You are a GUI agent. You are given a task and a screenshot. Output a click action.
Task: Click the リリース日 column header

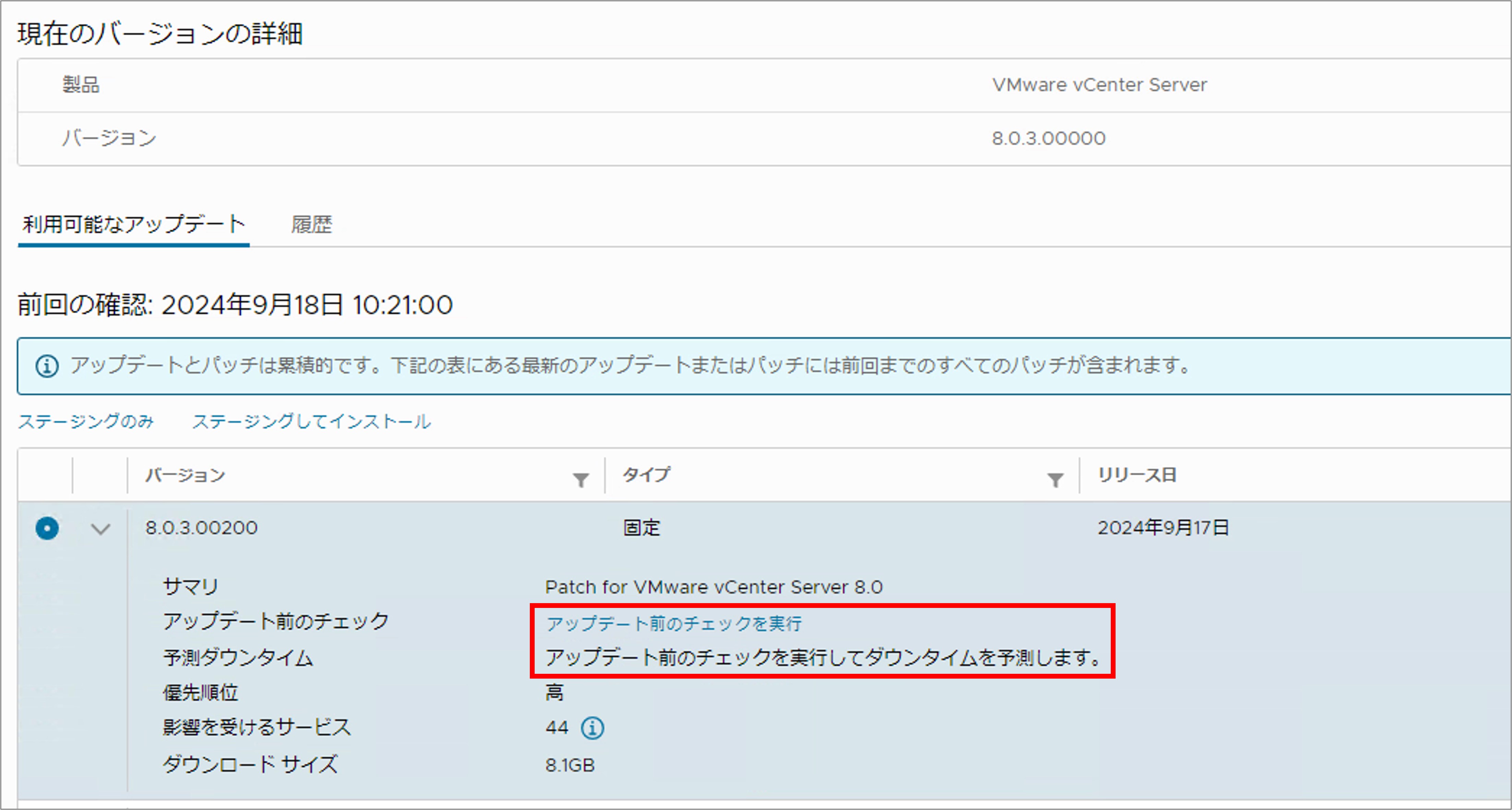1137,474
